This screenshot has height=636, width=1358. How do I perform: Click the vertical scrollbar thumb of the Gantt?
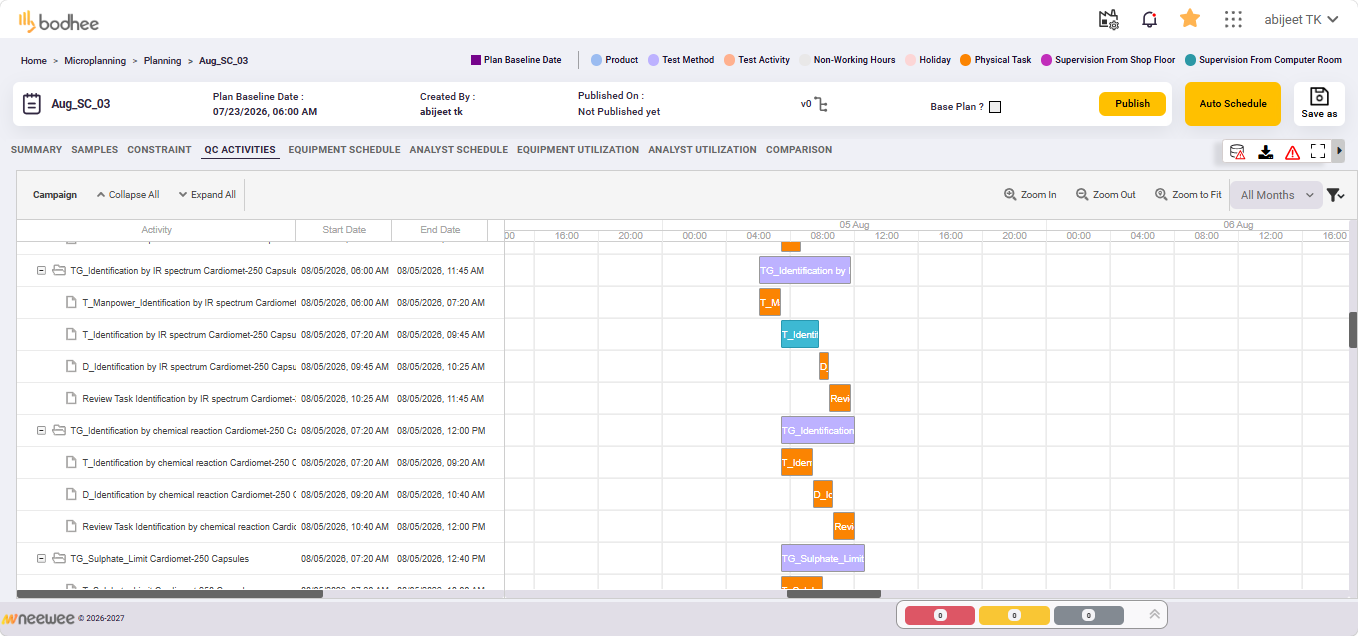(1353, 330)
